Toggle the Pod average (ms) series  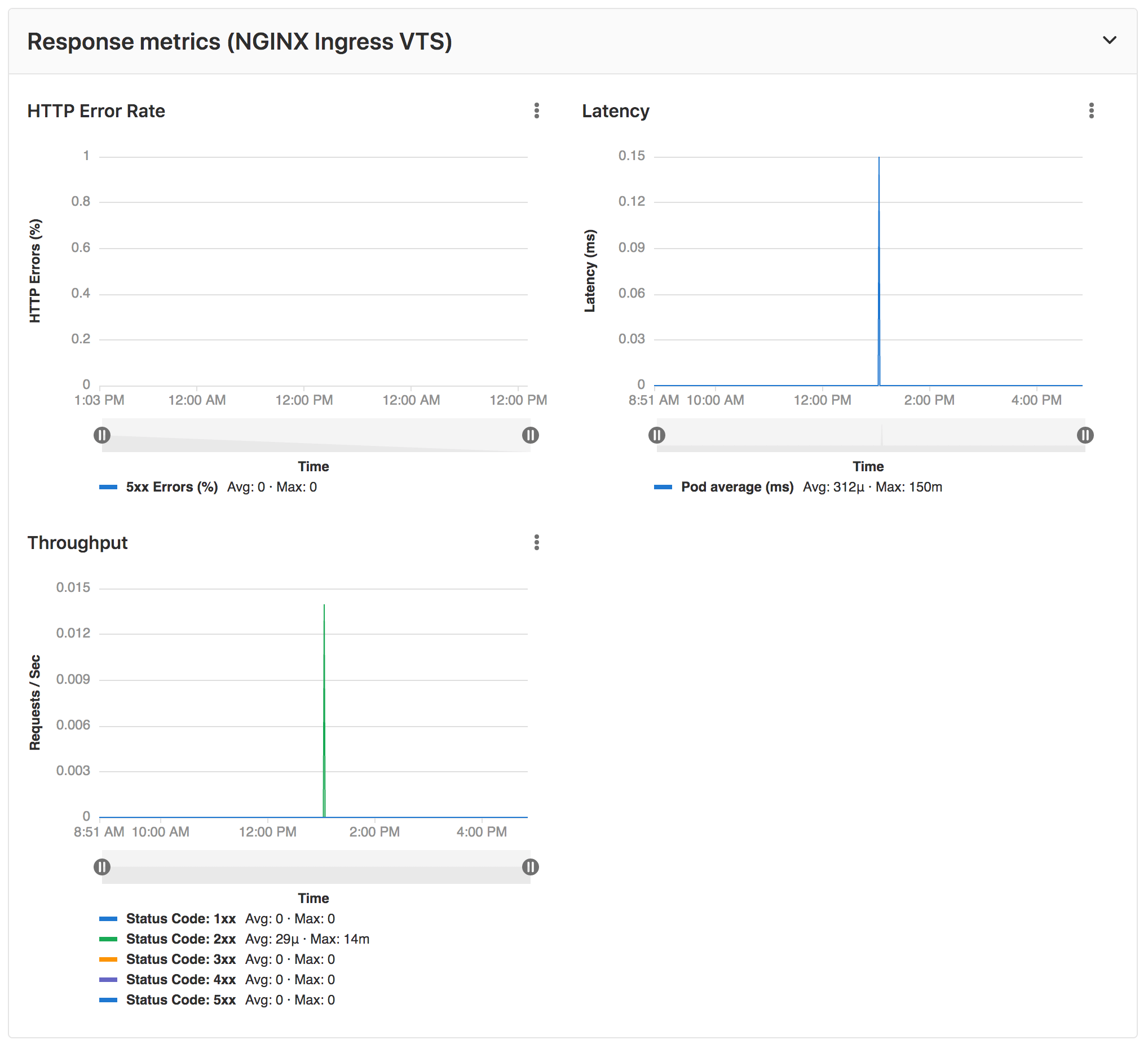736,488
